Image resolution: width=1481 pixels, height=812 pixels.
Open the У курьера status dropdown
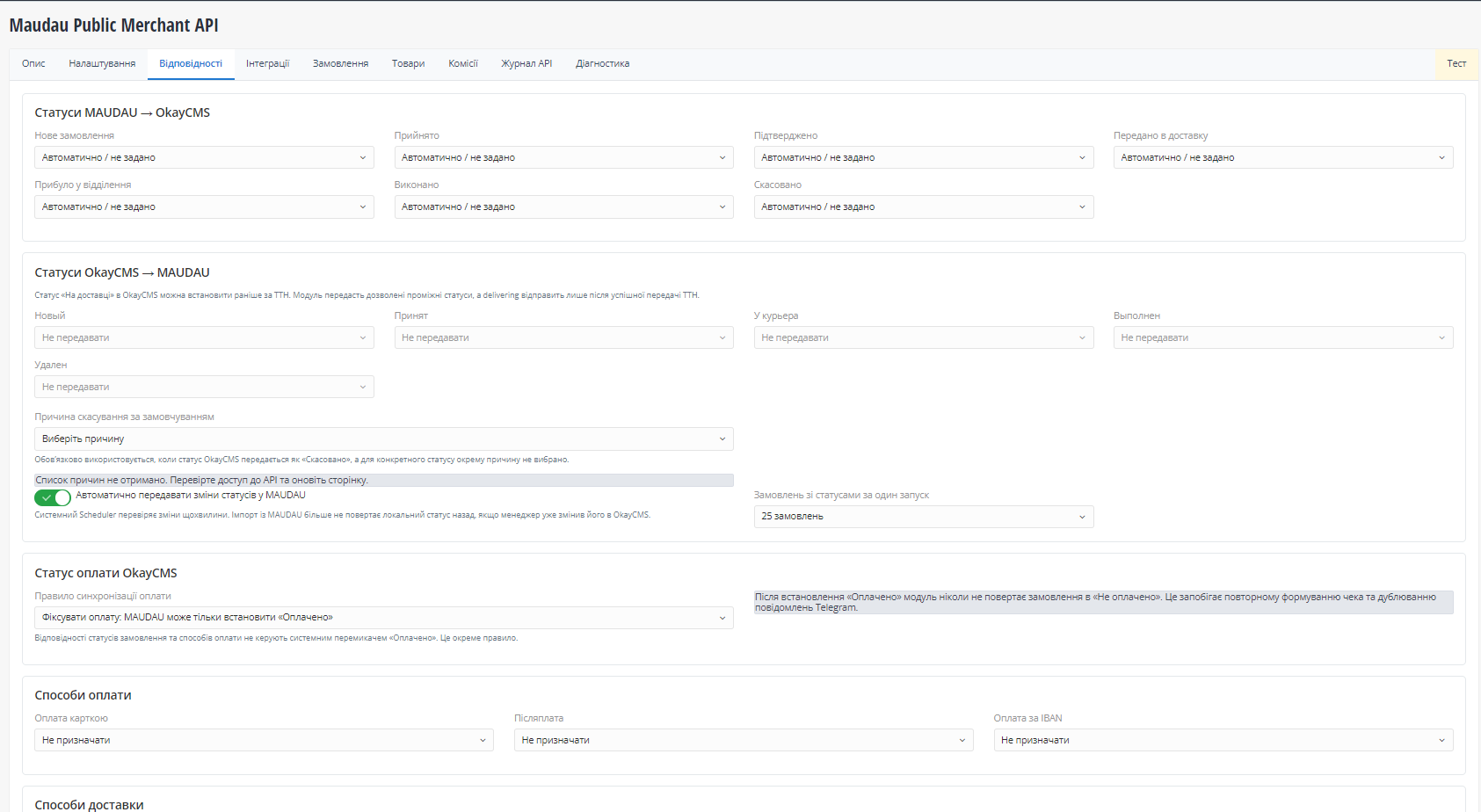924,337
